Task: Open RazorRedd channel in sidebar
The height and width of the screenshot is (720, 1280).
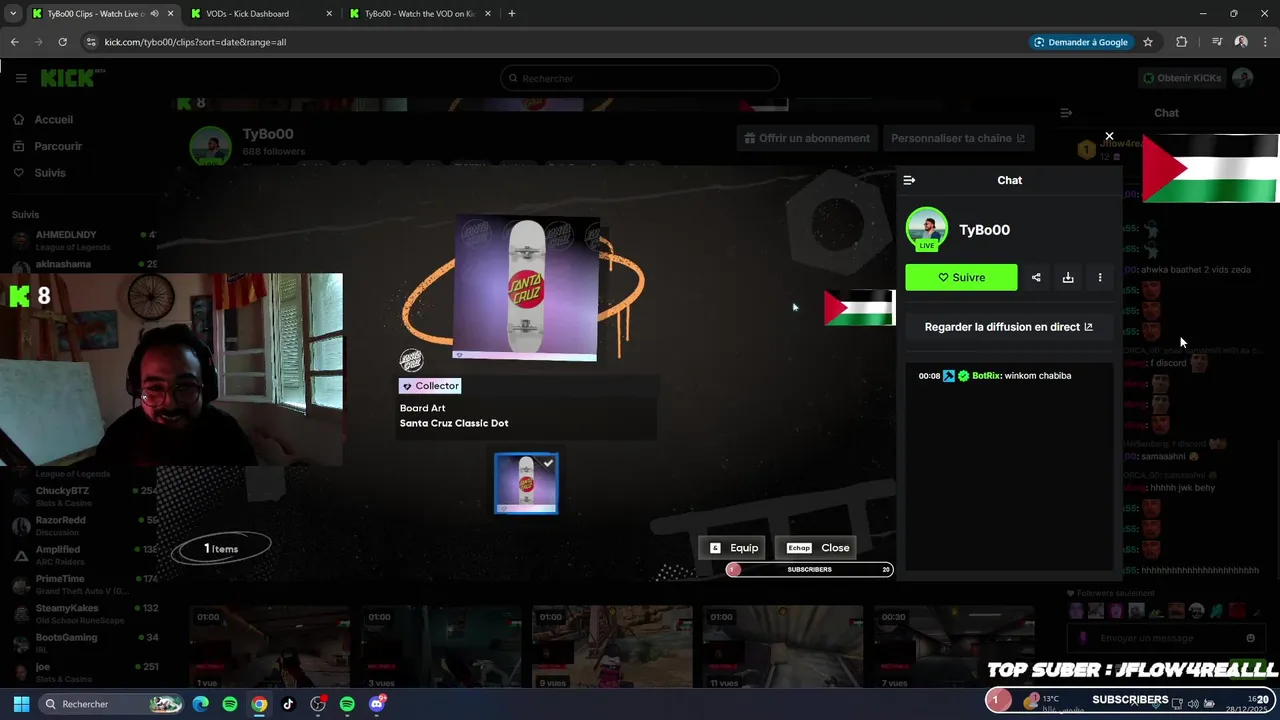Action: coord(84,525)
